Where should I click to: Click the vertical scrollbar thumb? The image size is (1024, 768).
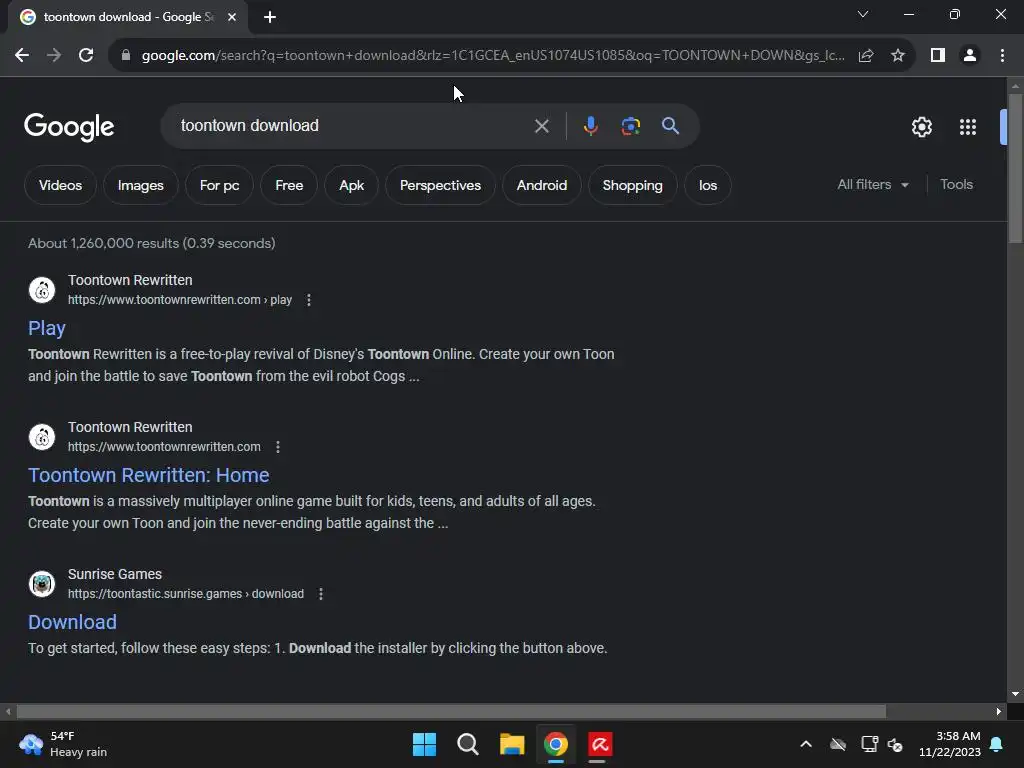pyautogui.click(x=1015, y=168)
